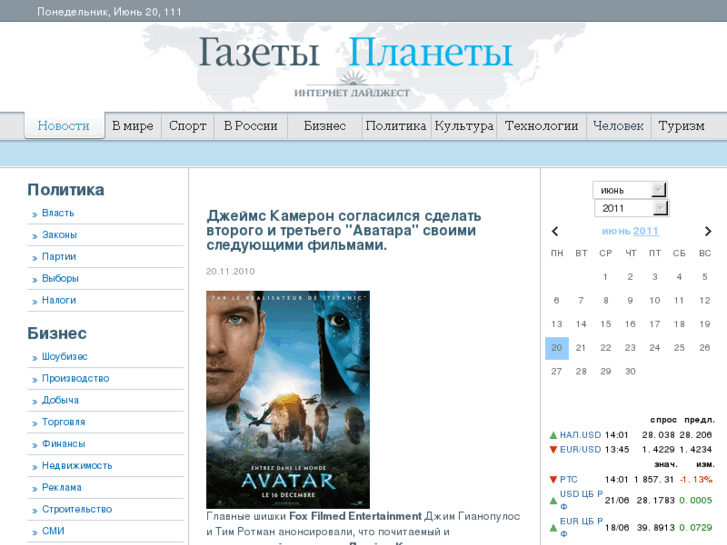Open the НАЛ.USD rate link
The width and height of the screenshot is (727, 545).
(x=580, y=435)
